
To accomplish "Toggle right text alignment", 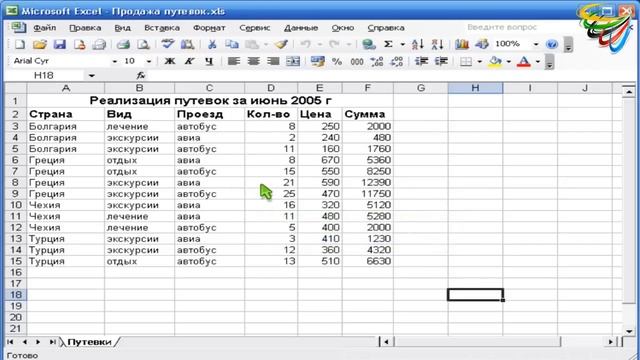I will tap(273, 62).
